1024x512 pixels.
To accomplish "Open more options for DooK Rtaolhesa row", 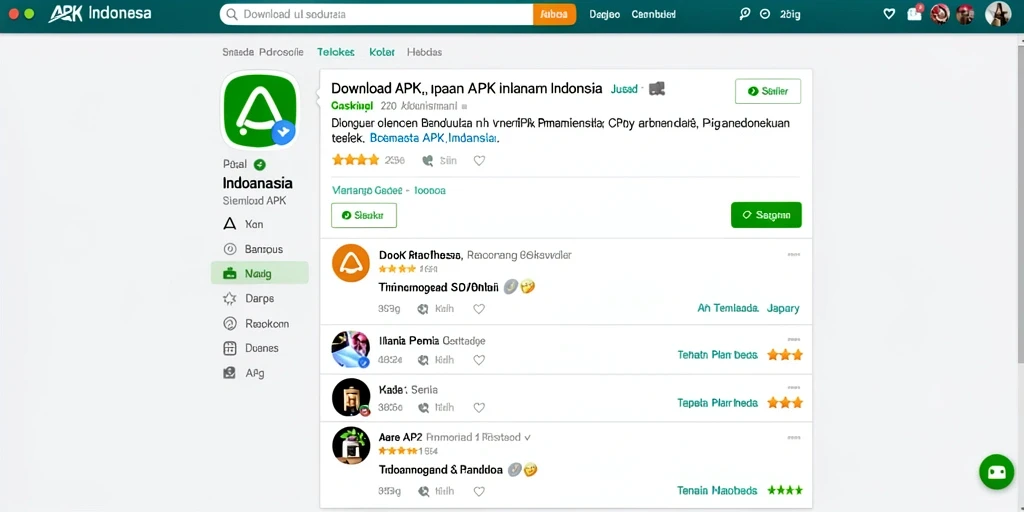I will pyautogui.click(x=793, y=255).
